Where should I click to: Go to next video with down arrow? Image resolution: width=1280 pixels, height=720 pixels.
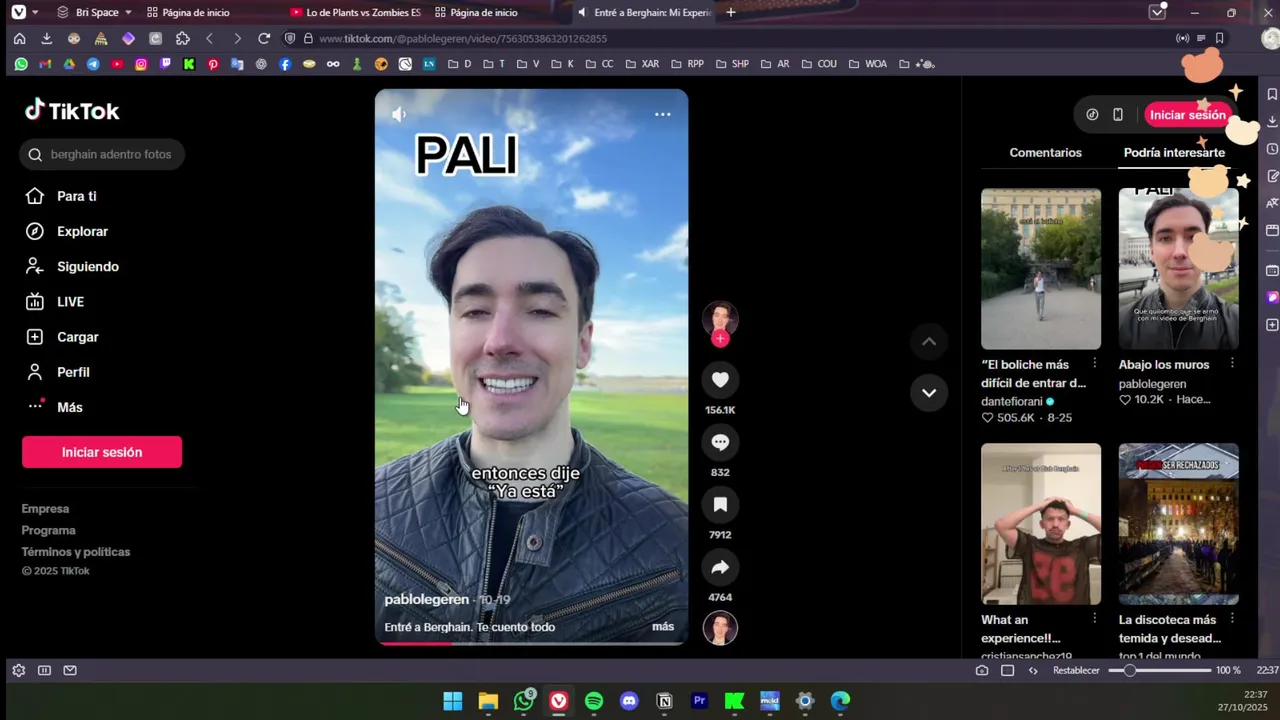tap(929, 392)
